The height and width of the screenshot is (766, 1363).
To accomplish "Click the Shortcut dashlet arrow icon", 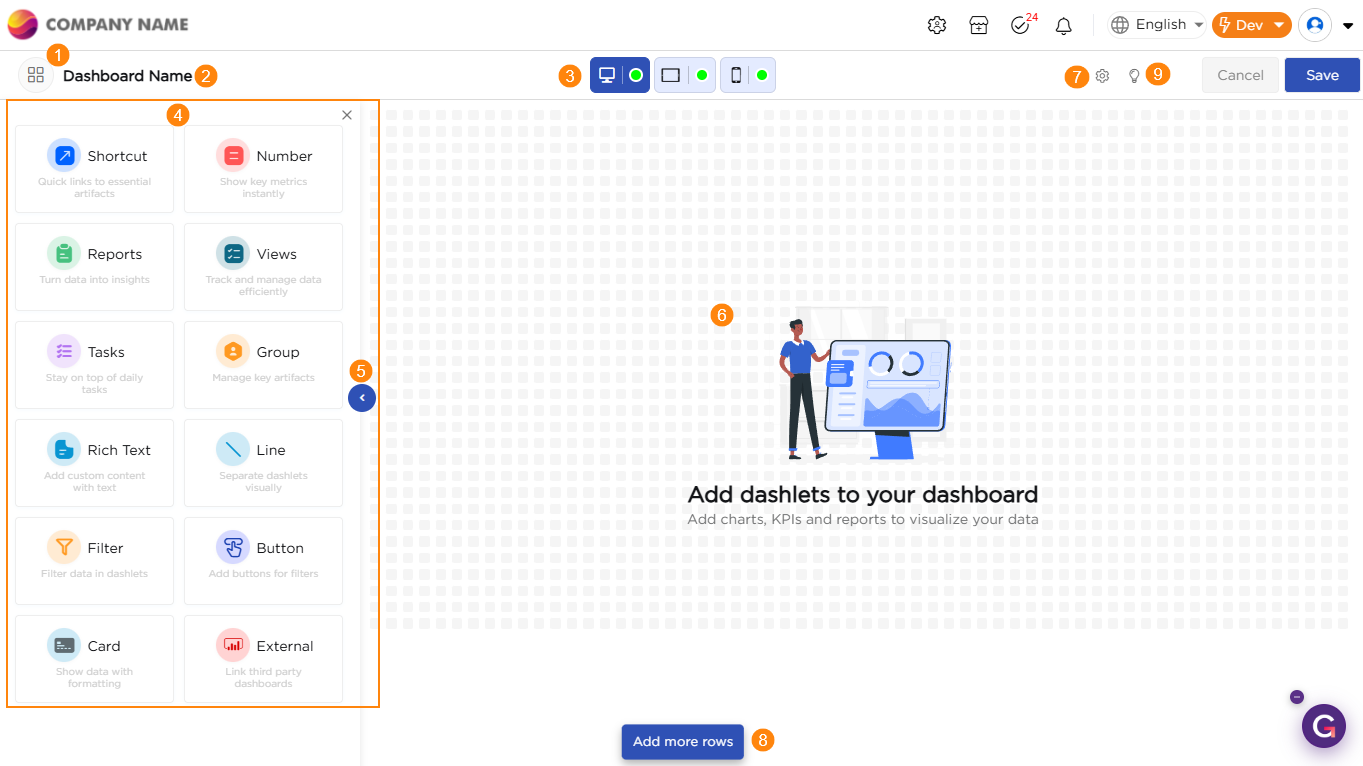I will click(x=64, y=156).
